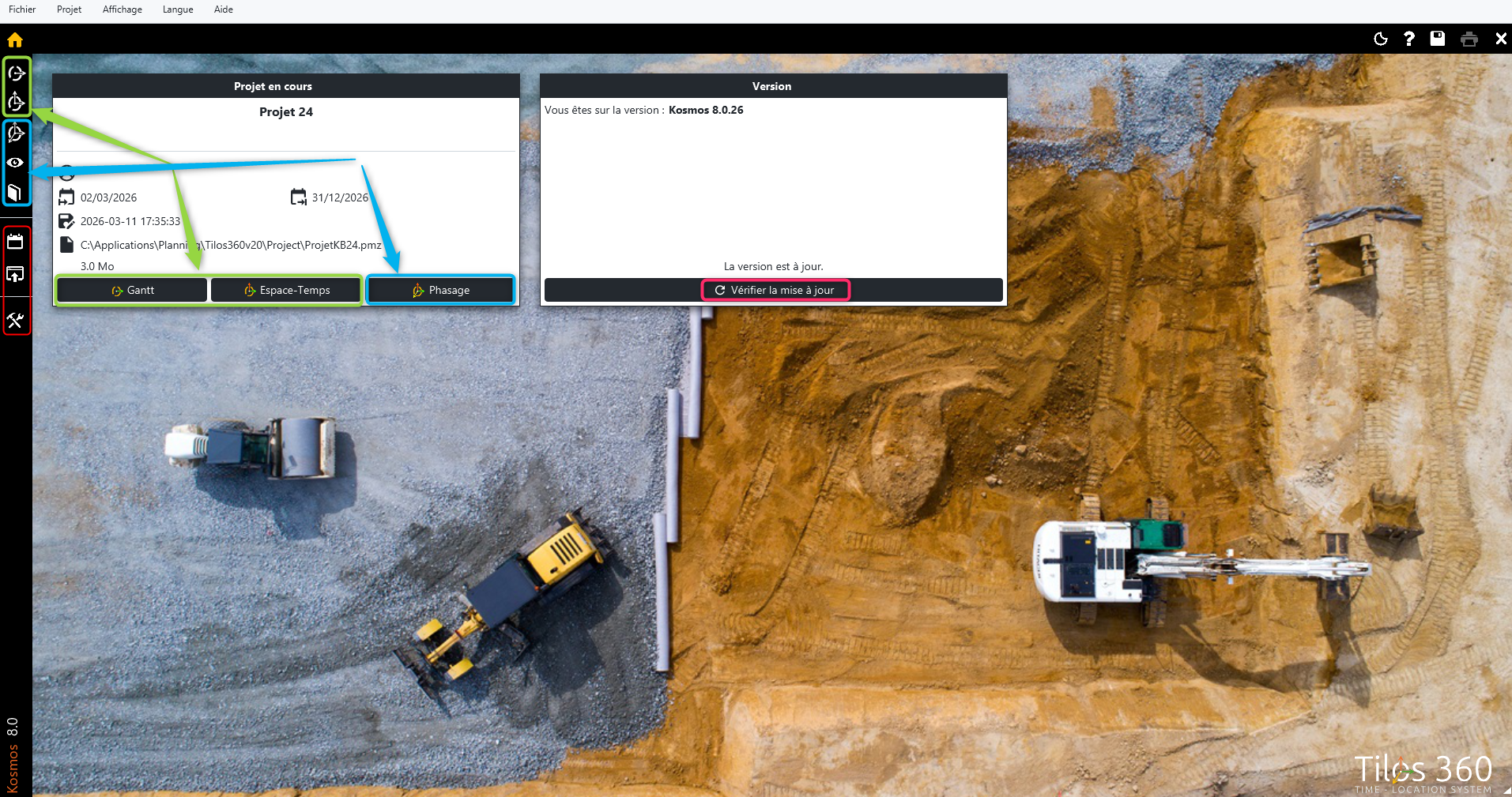Open the tools settings icon in the sidebar
The height and width of the screenshot is (797, 1512).
[15, 320]
